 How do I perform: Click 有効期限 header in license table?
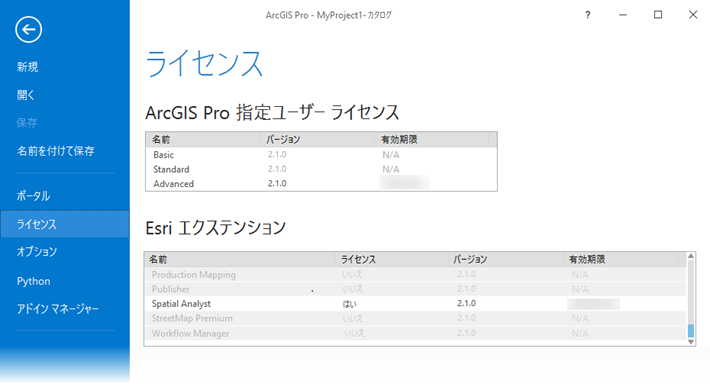[399, 139]
